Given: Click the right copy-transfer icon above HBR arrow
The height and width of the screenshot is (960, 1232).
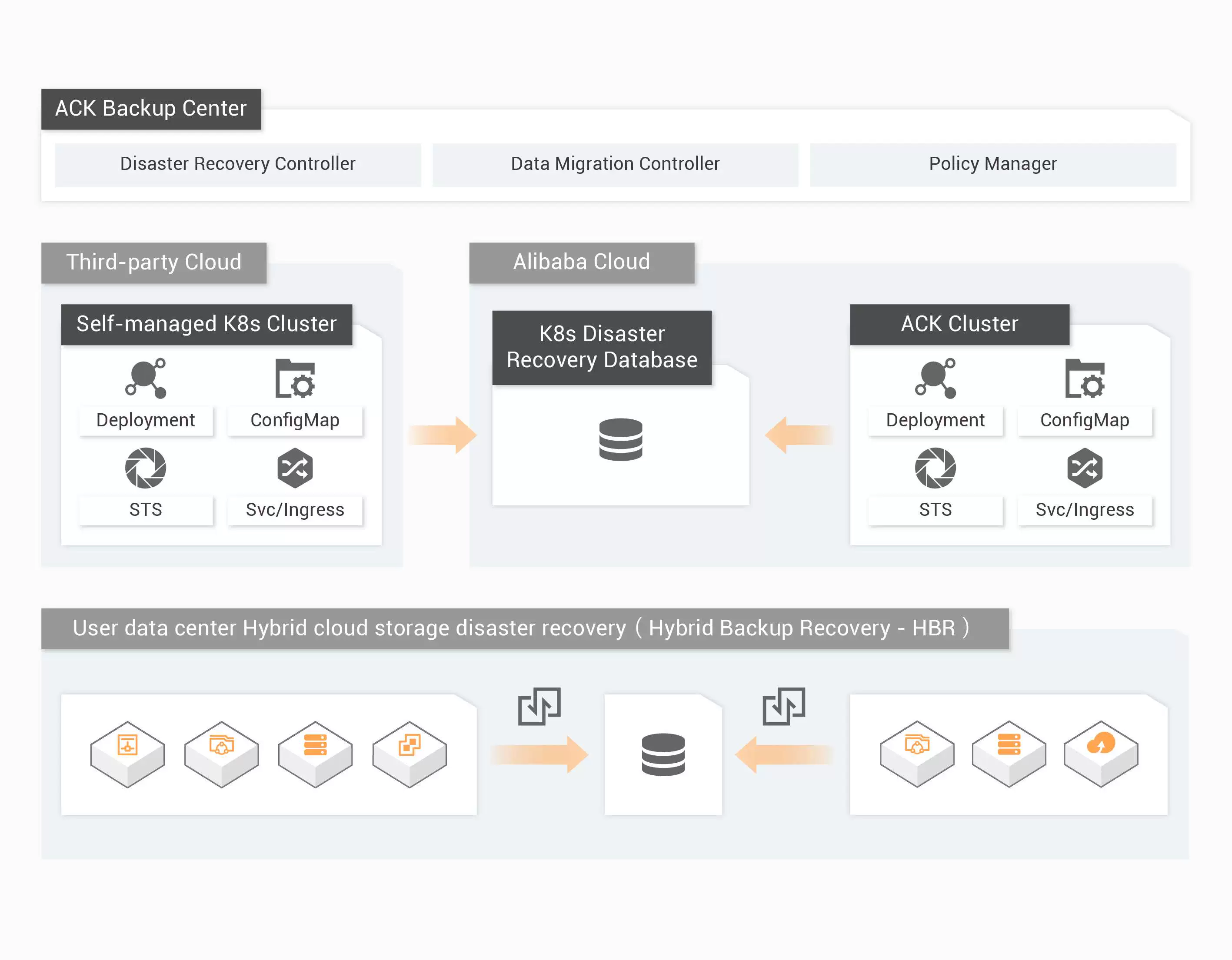Looking at the screenshot, I should 783,706.
